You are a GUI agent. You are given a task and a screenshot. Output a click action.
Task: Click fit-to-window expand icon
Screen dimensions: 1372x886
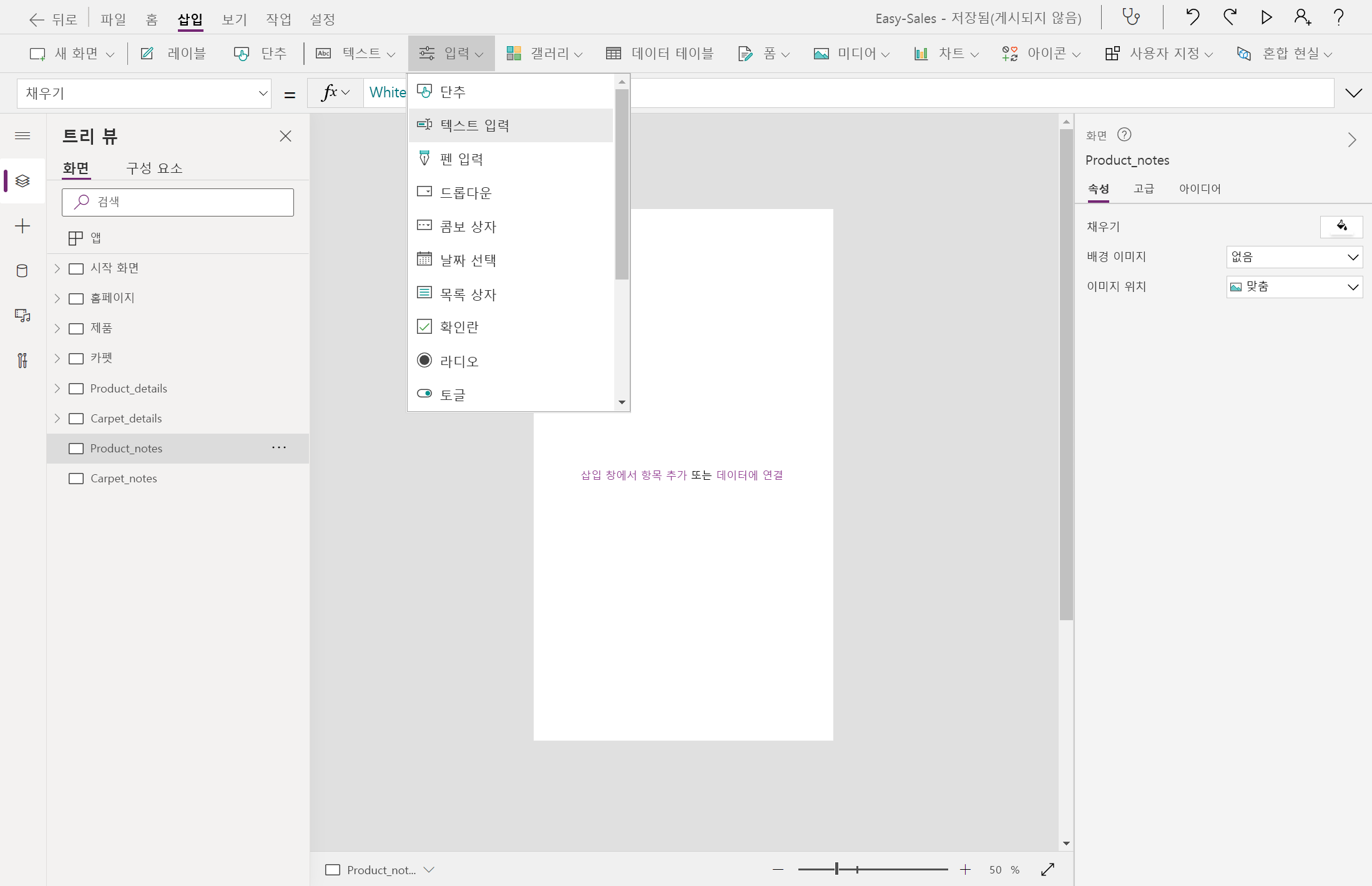click(1048, 870)
